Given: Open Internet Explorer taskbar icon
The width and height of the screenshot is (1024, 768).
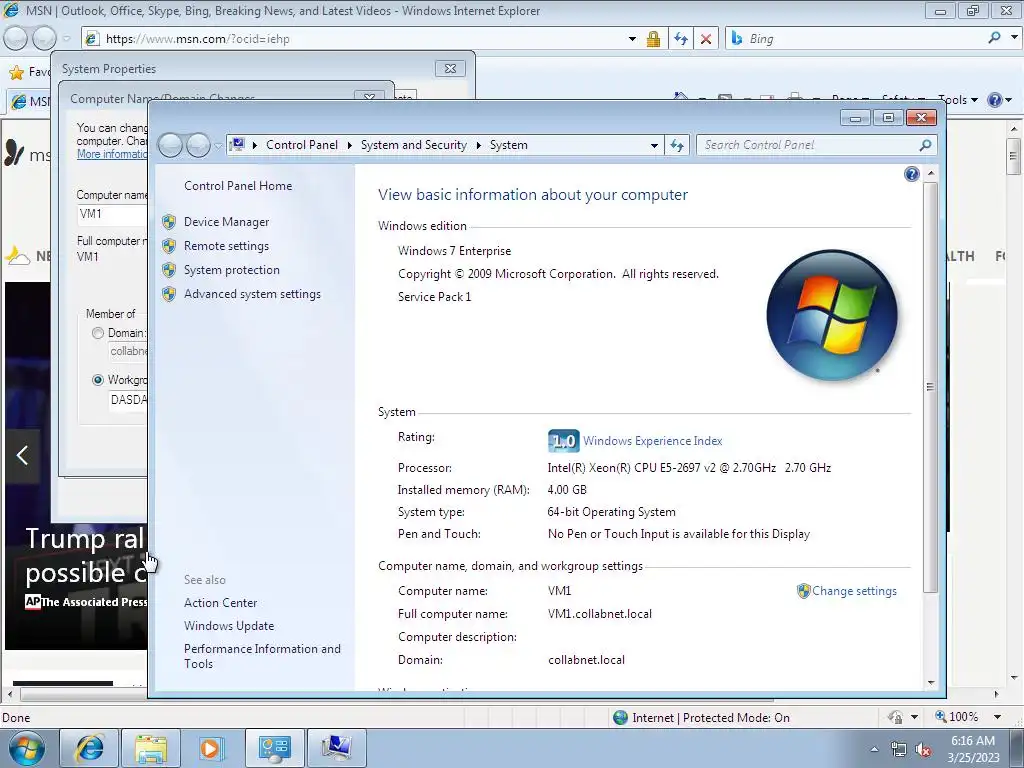Looking at the screenshot, I should click(x=88, y=748).
